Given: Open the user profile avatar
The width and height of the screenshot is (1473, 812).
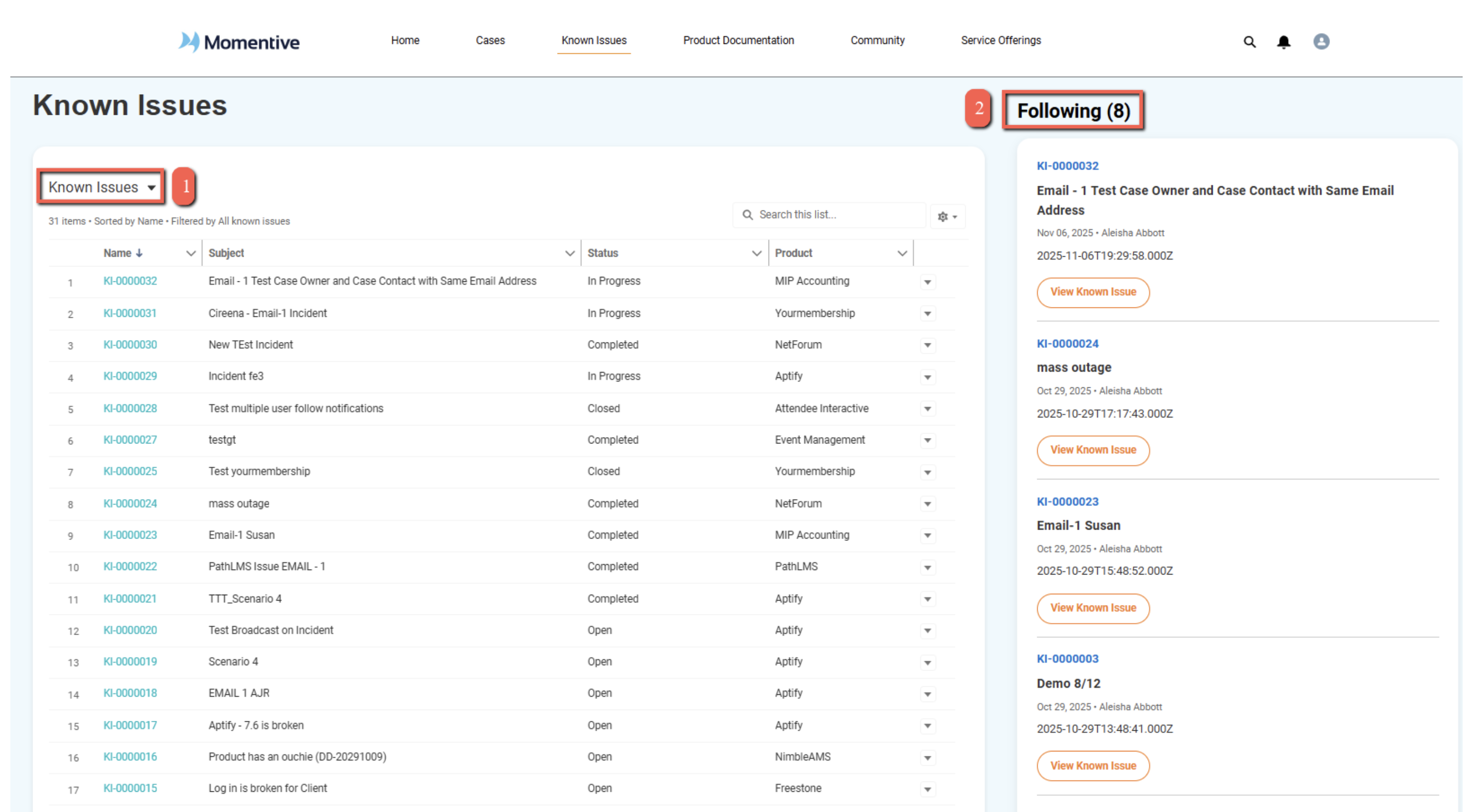Looking at the screenshot, I should tap(1321, 42).
